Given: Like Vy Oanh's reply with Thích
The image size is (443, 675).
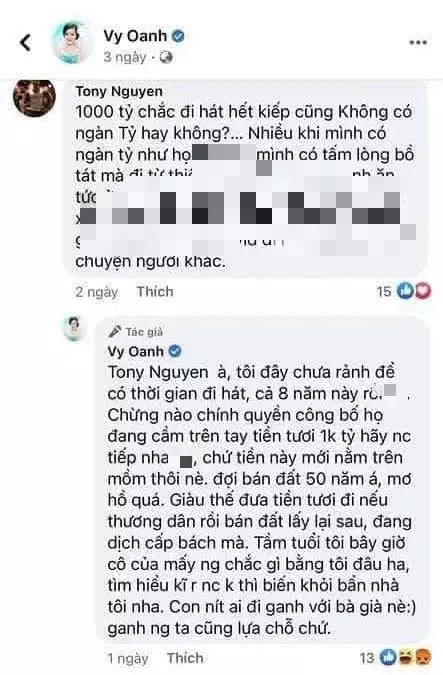Looking at the screenshot, I should (185, 658).
